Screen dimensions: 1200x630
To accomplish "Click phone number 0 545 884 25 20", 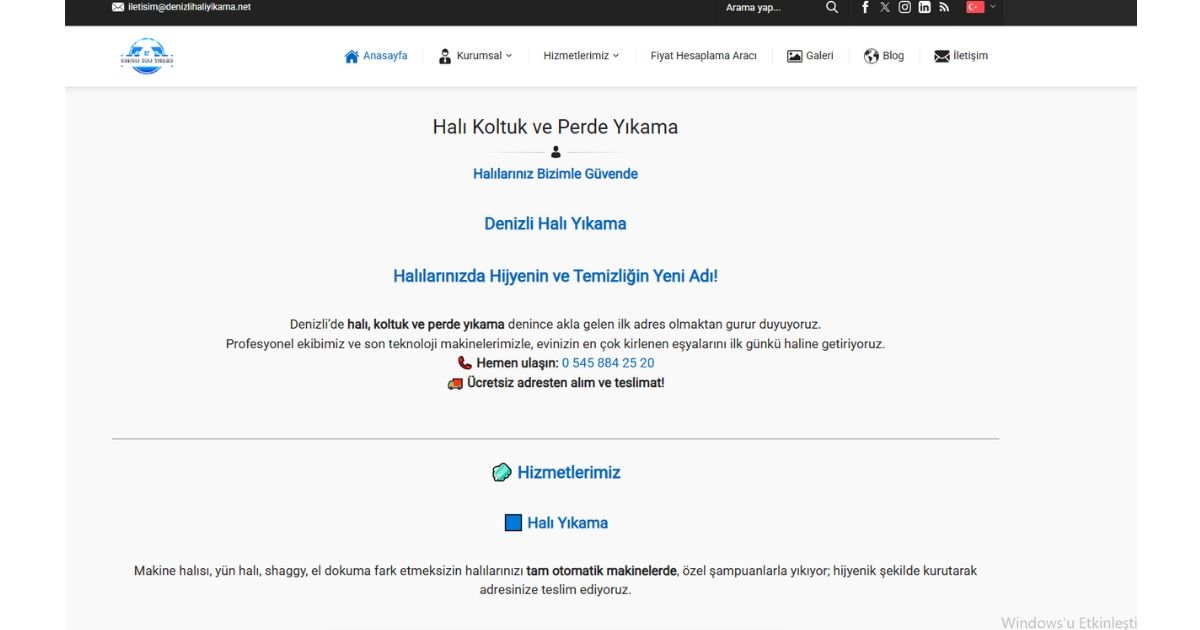I will point(608,363).
